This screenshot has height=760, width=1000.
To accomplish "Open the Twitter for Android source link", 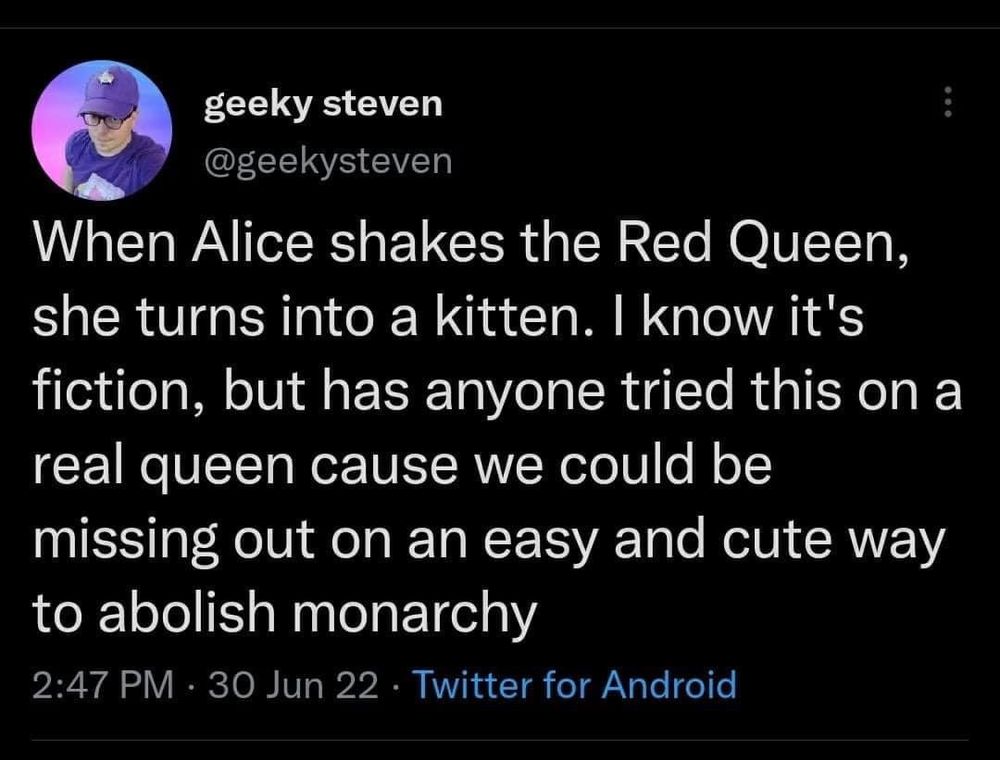I will coord(574,685).
